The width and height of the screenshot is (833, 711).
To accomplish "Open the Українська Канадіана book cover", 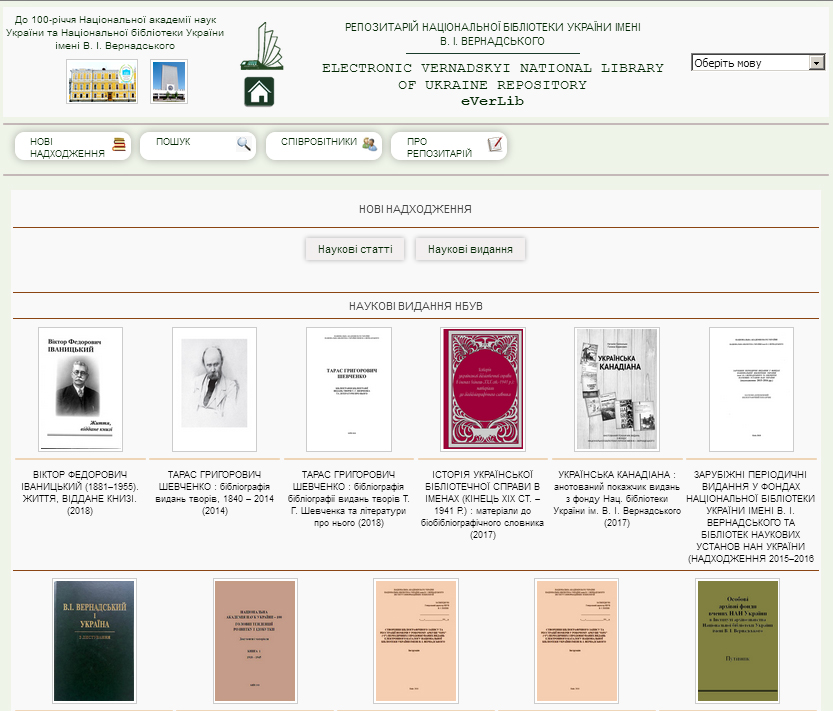I will 616,389.
